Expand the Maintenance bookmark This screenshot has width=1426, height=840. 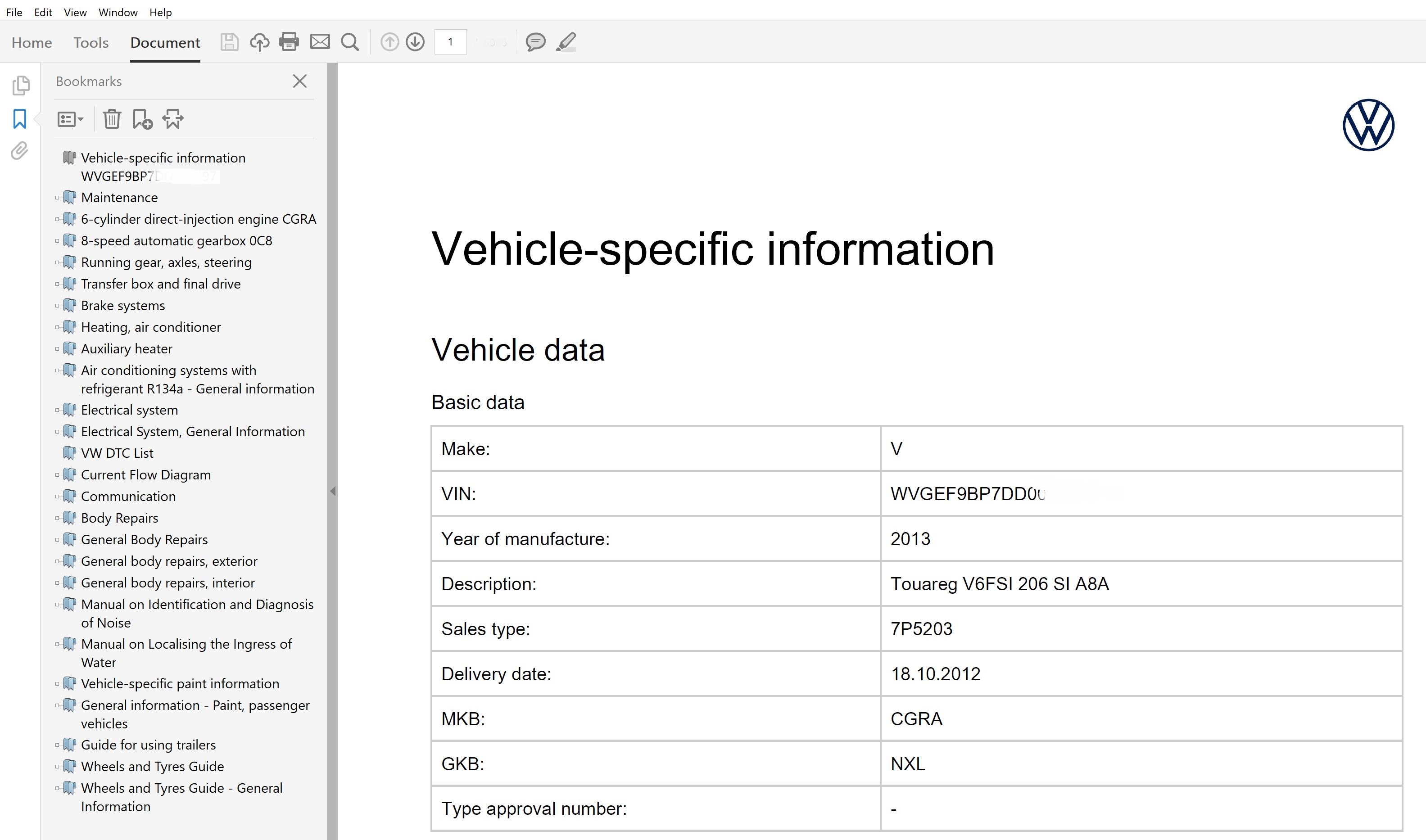tap(57, 198)
